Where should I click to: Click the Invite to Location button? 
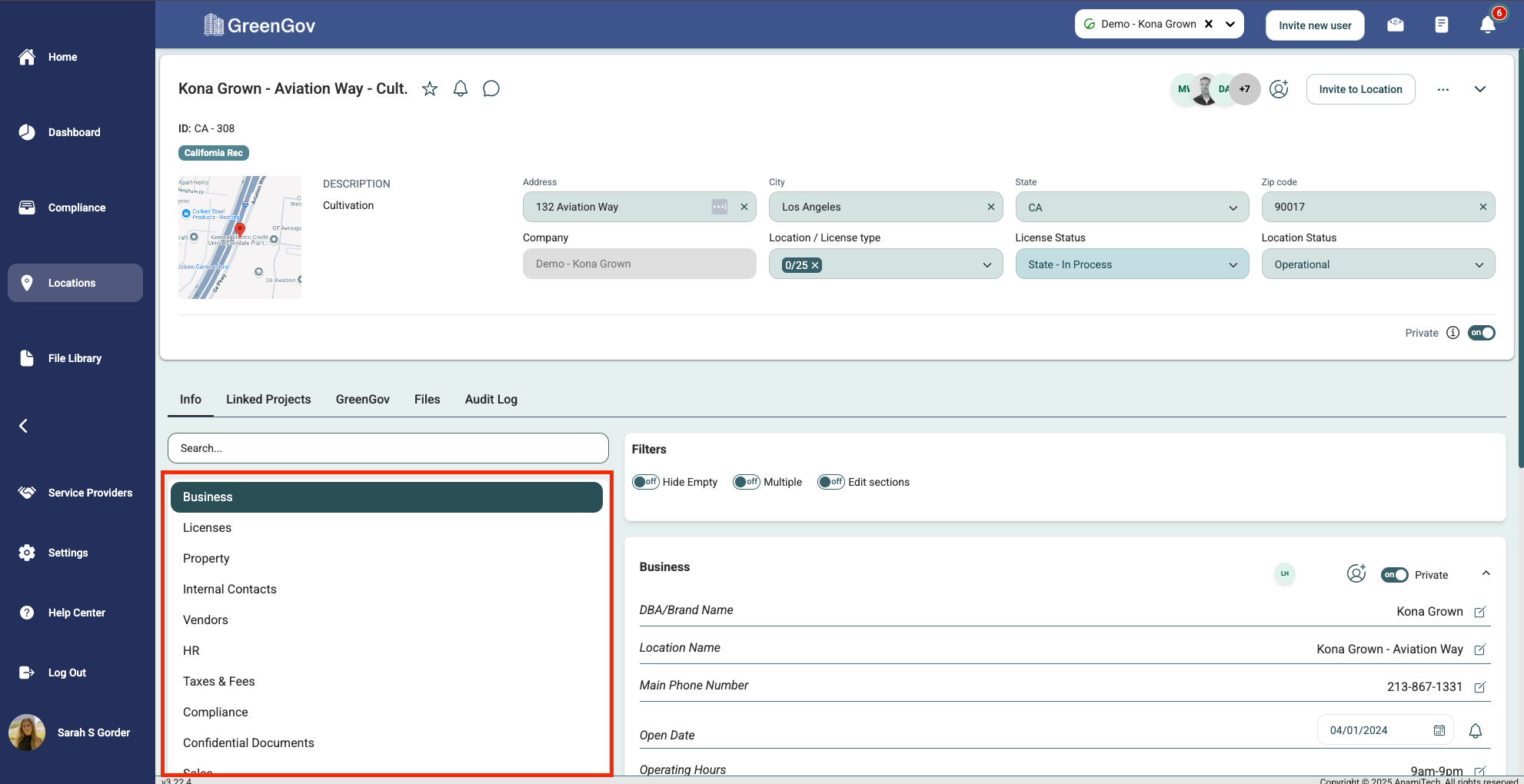[1359, 89]
